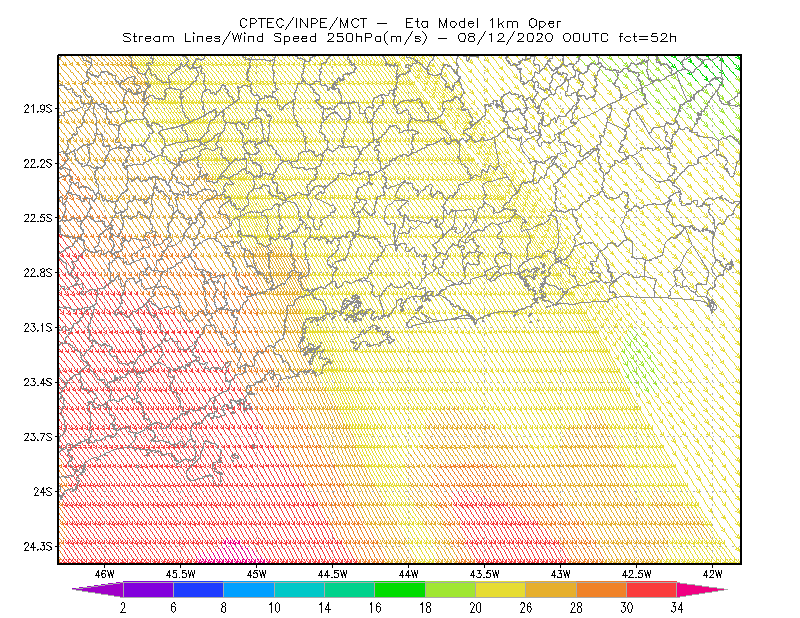The image size is (800, 618).
Task: Click the red 30-34 colorbar swatch
Action: pyautogui.click(x=652, y=589)
